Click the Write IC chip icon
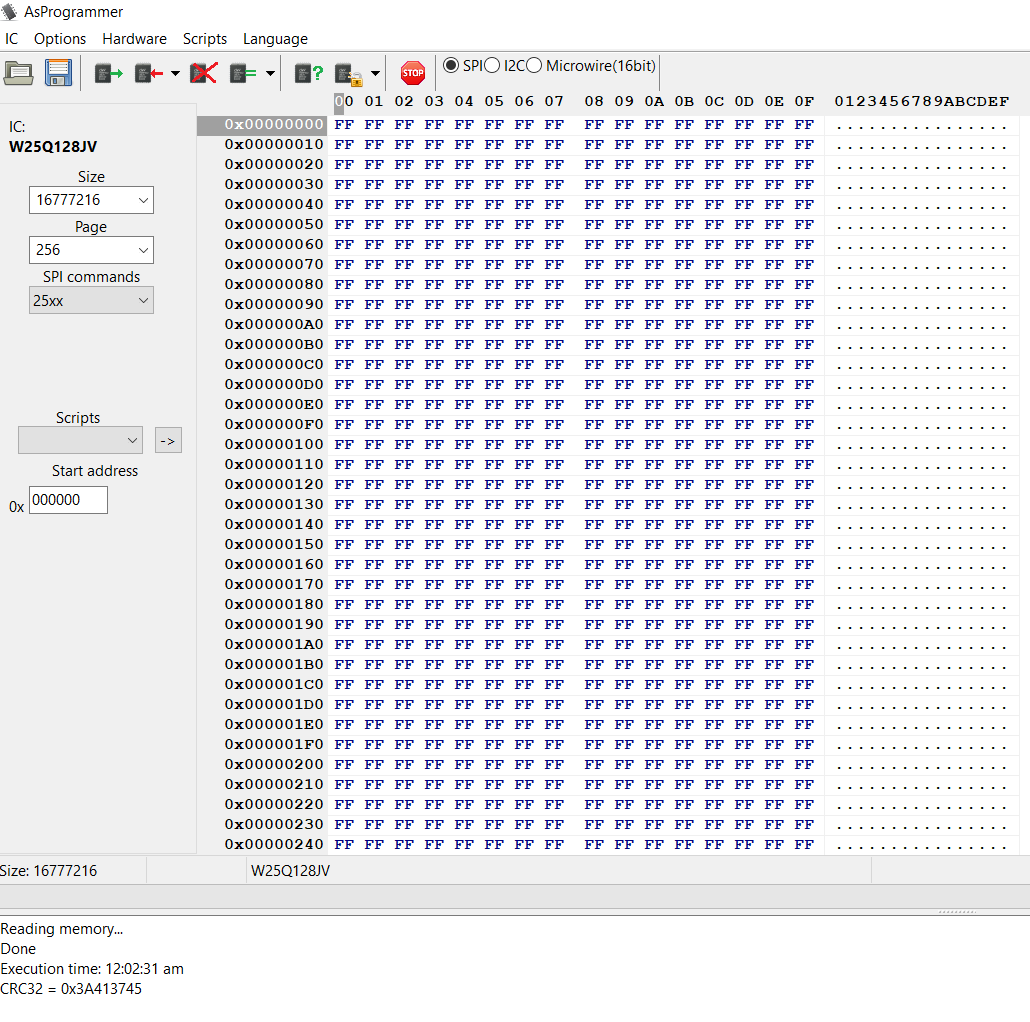The height and width of the screenshot is (1022, 1030). pos(149,73)
